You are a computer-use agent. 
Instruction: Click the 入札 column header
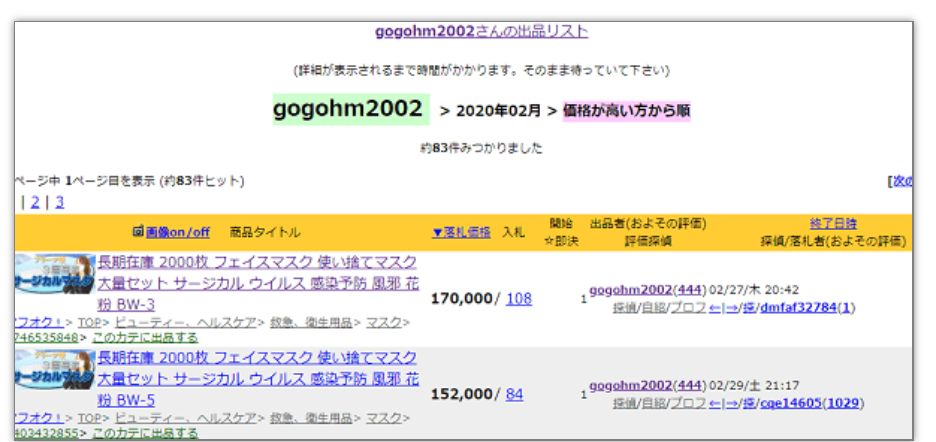coord(513,232)
